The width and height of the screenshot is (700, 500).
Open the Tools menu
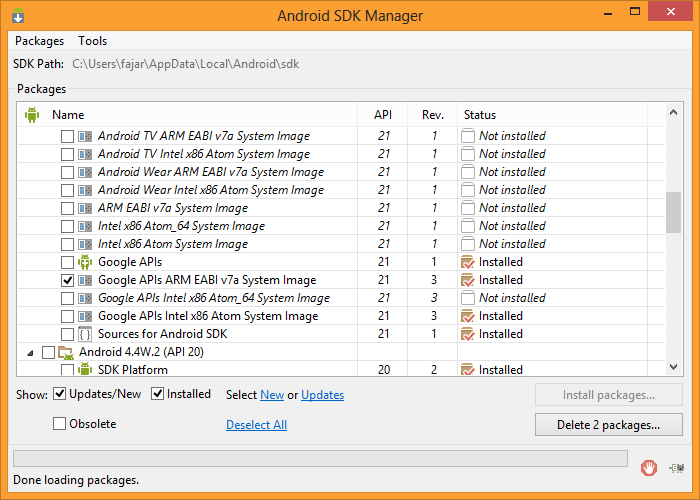93,41
